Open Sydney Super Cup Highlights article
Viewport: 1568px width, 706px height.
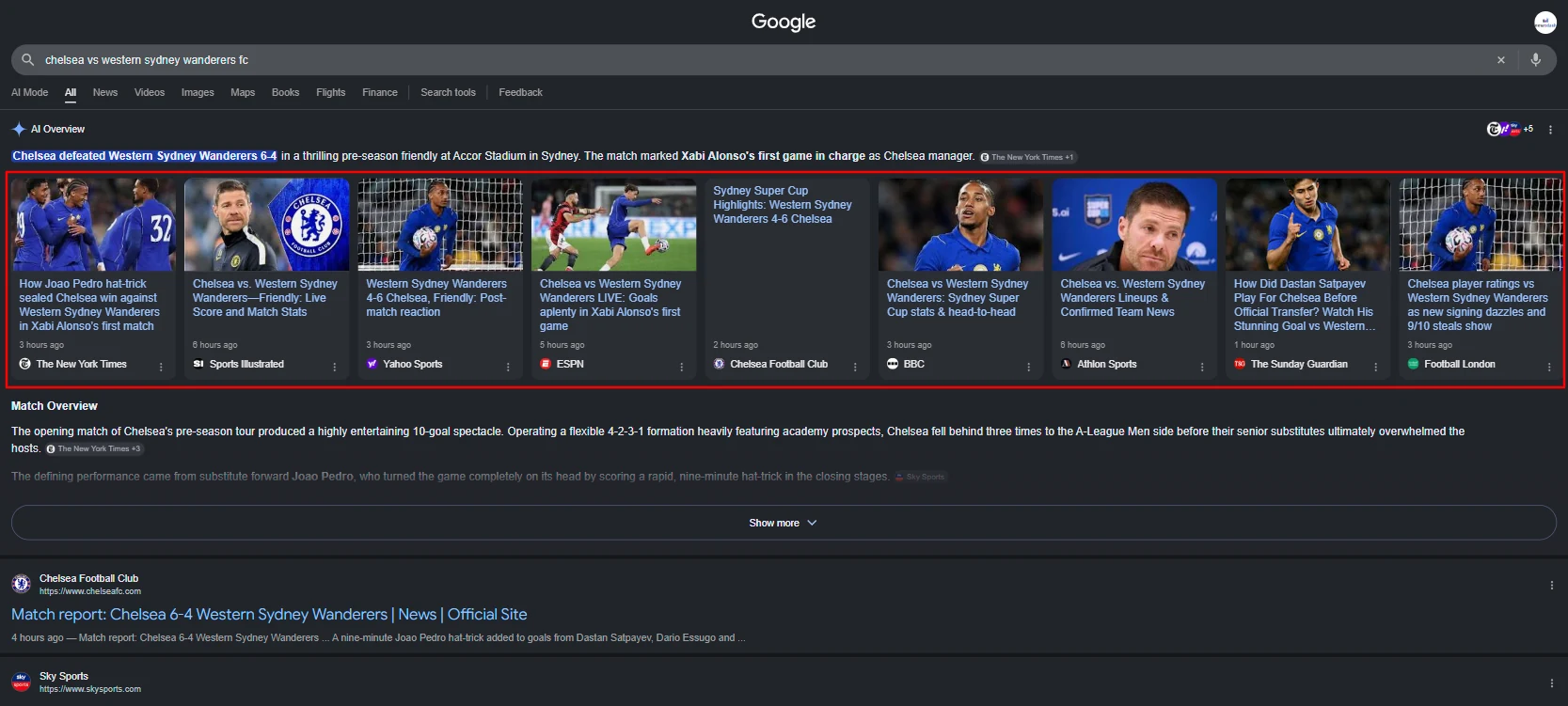[x=783, y=205]
